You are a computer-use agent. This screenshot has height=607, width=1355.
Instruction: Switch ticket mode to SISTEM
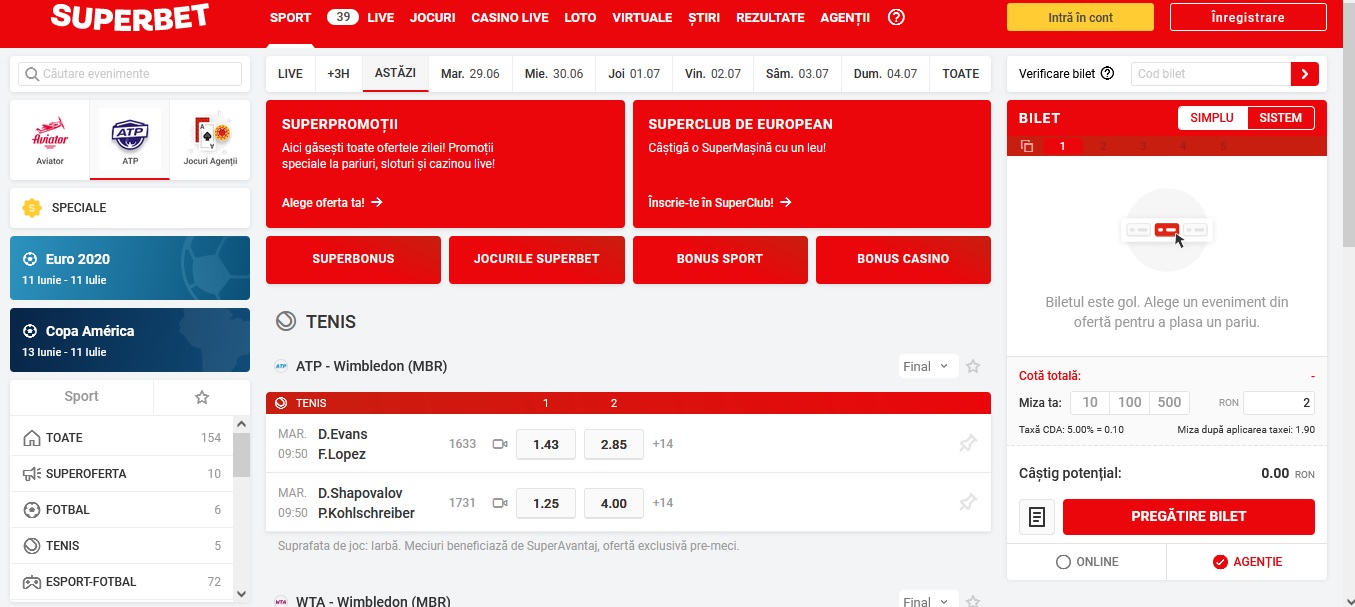(x=1281, y=118)
